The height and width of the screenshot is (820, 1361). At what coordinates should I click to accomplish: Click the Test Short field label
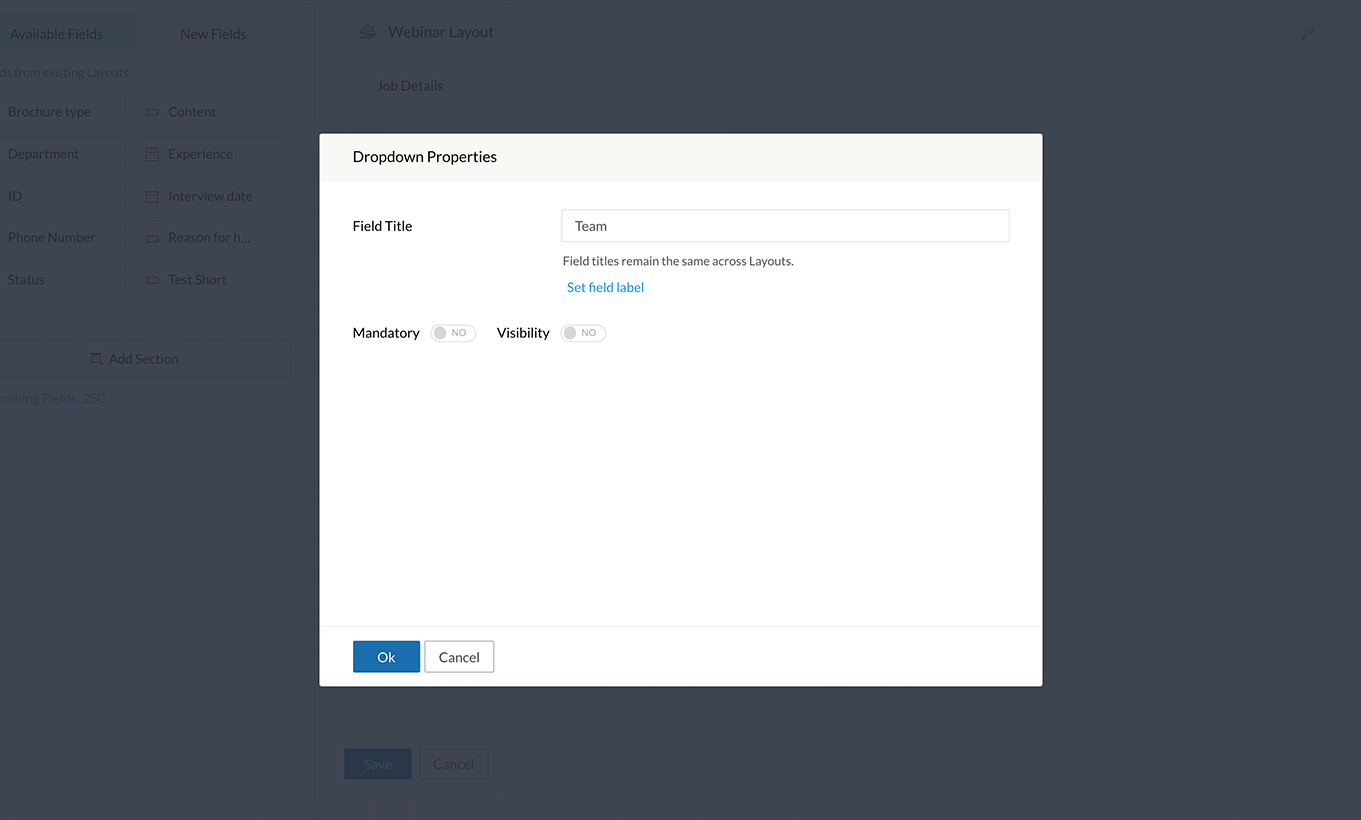point(197,280)
